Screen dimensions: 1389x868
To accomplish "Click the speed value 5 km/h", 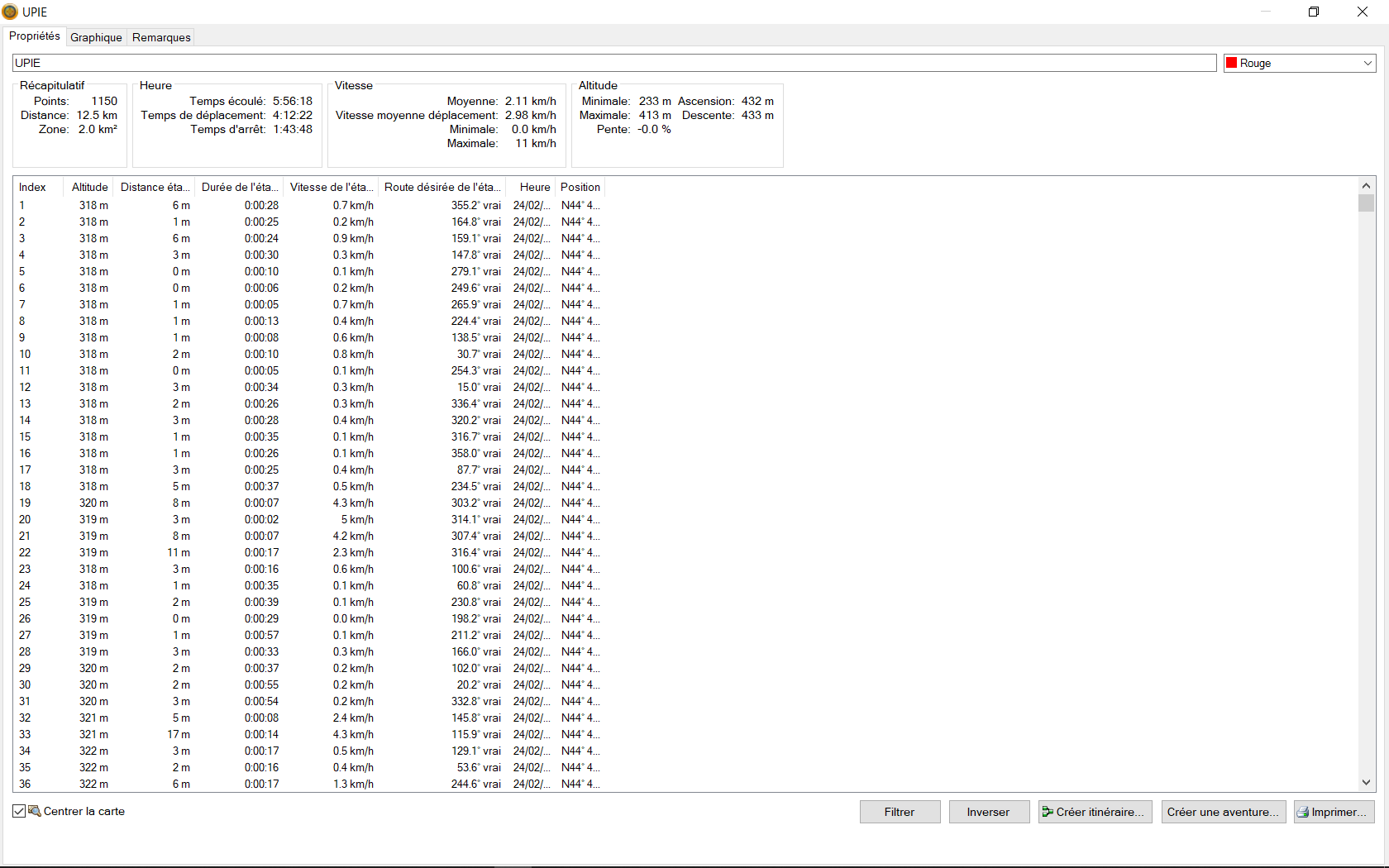I will pyautogui.click(x=357, y=519).
